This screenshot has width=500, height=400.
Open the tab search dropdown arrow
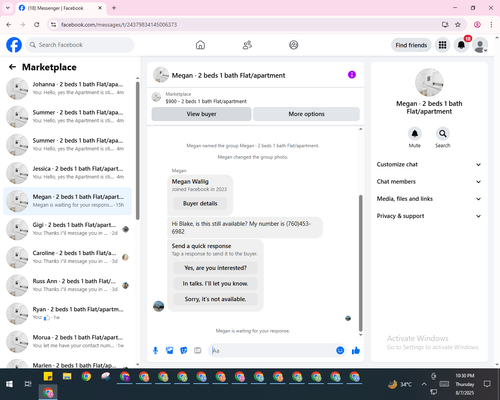point(8,8)
